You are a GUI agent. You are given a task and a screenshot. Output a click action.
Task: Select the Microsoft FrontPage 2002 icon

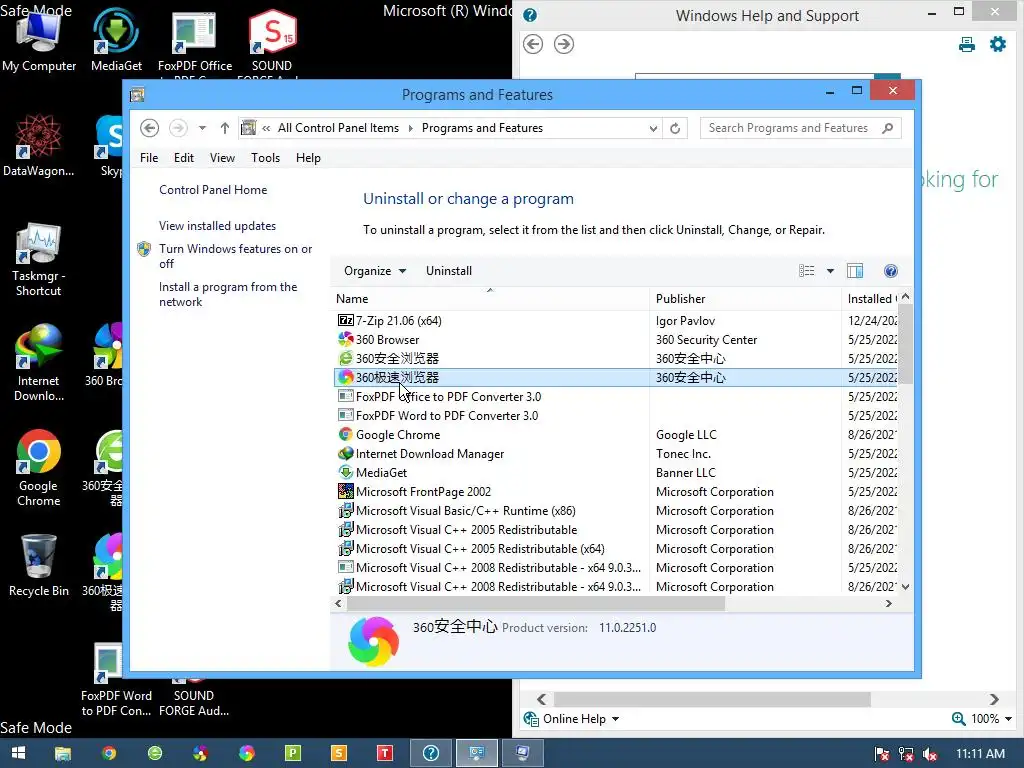[345, 492]
